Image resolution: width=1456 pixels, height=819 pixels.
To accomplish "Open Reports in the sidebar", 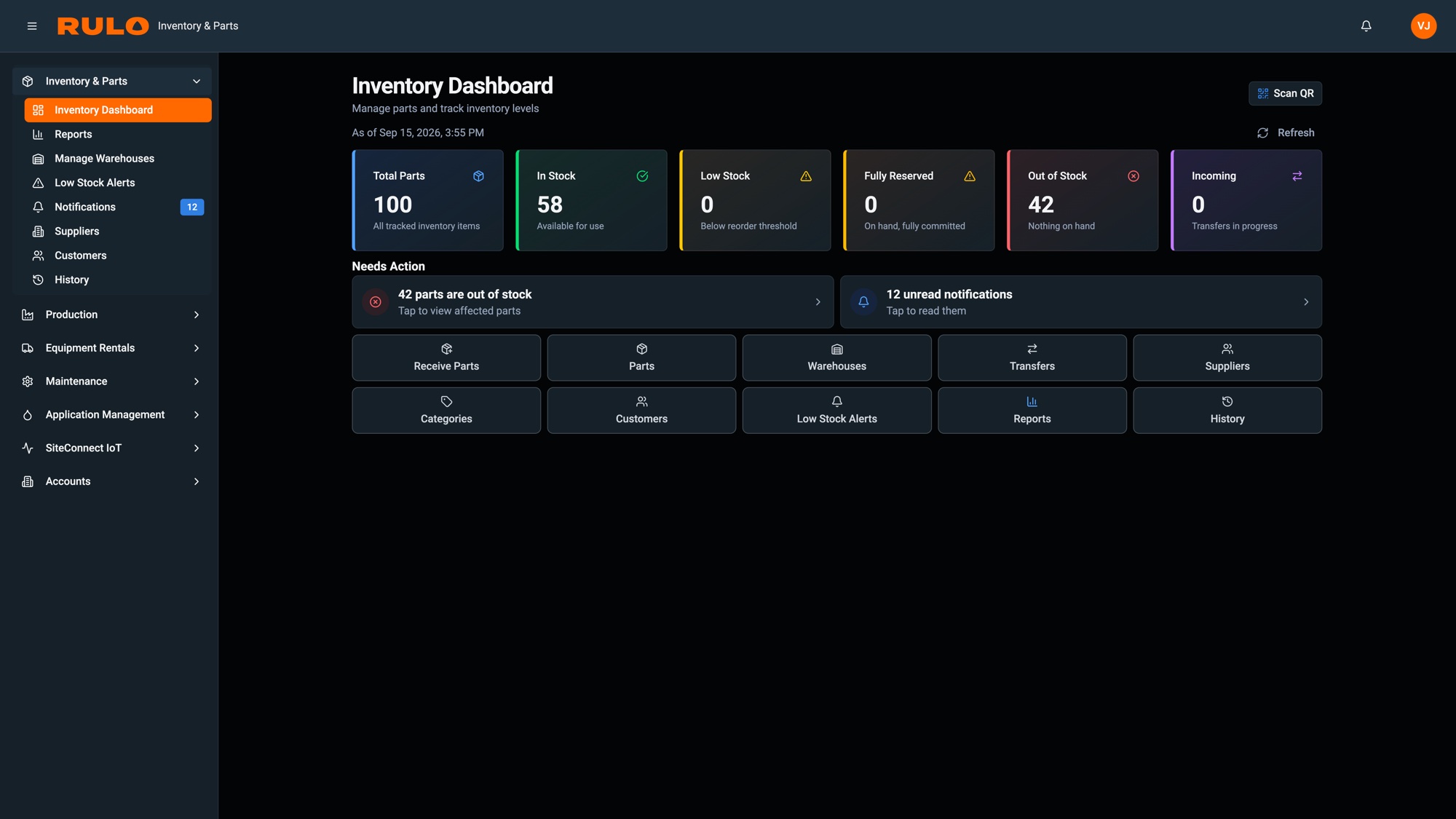I will (x=118, y=135).
